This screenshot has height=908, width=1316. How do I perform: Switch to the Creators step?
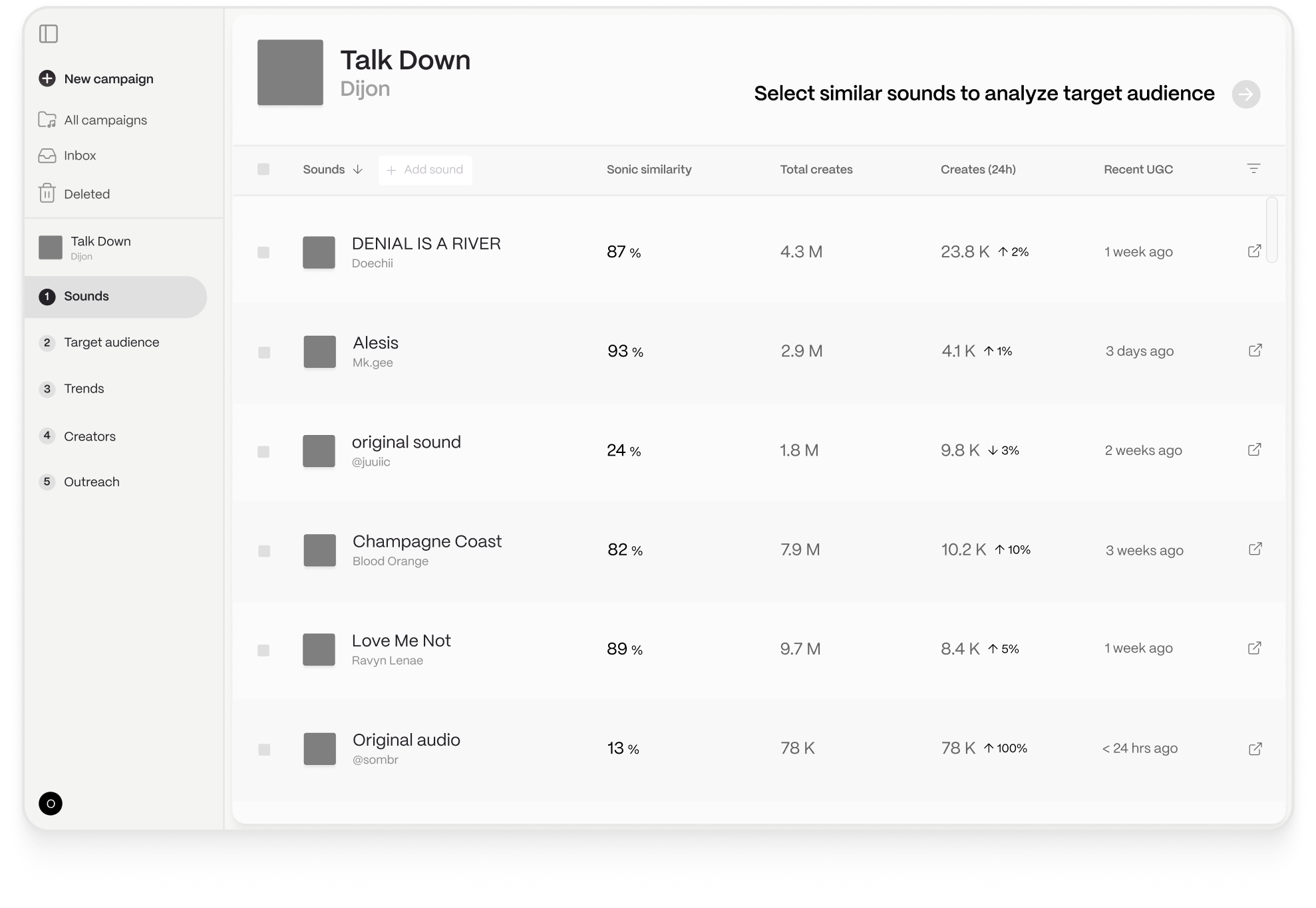coord(89,436)
